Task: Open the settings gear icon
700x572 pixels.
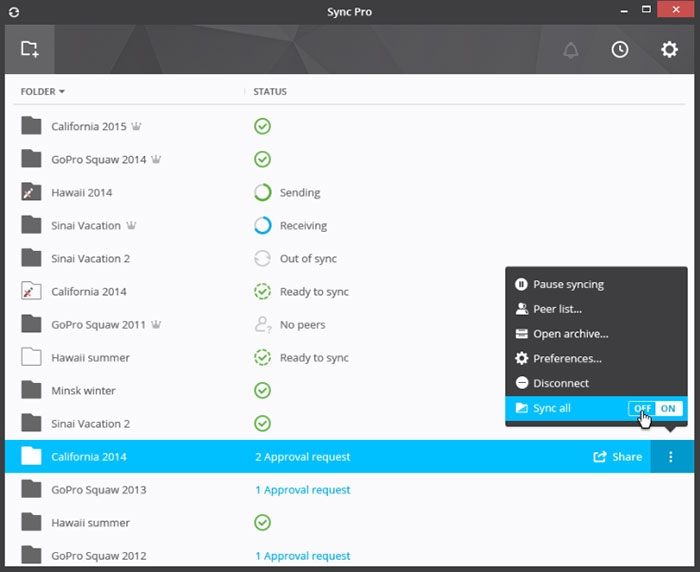Action: click(669, 50)
